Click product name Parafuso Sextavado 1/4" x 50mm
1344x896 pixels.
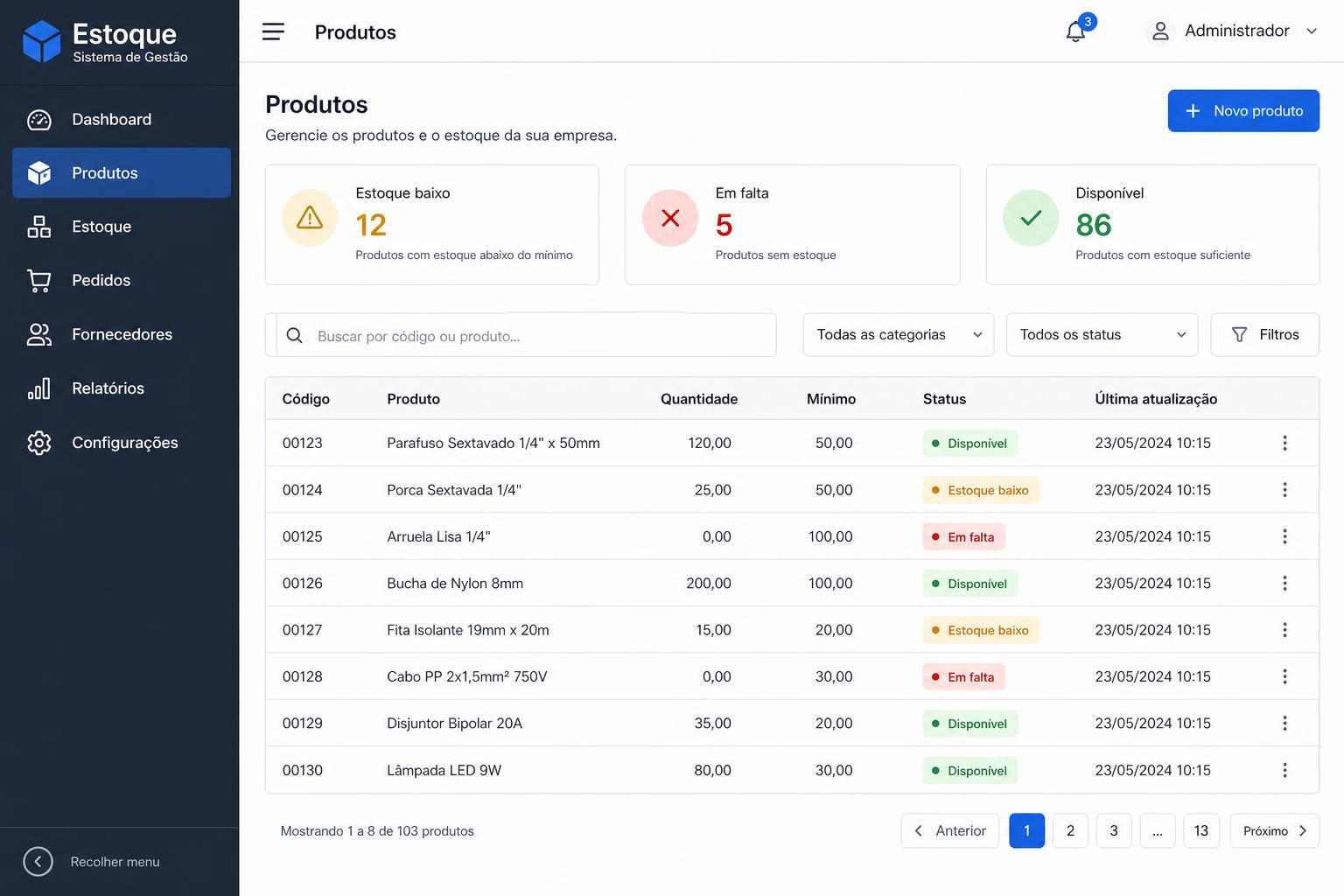[493, 443]
